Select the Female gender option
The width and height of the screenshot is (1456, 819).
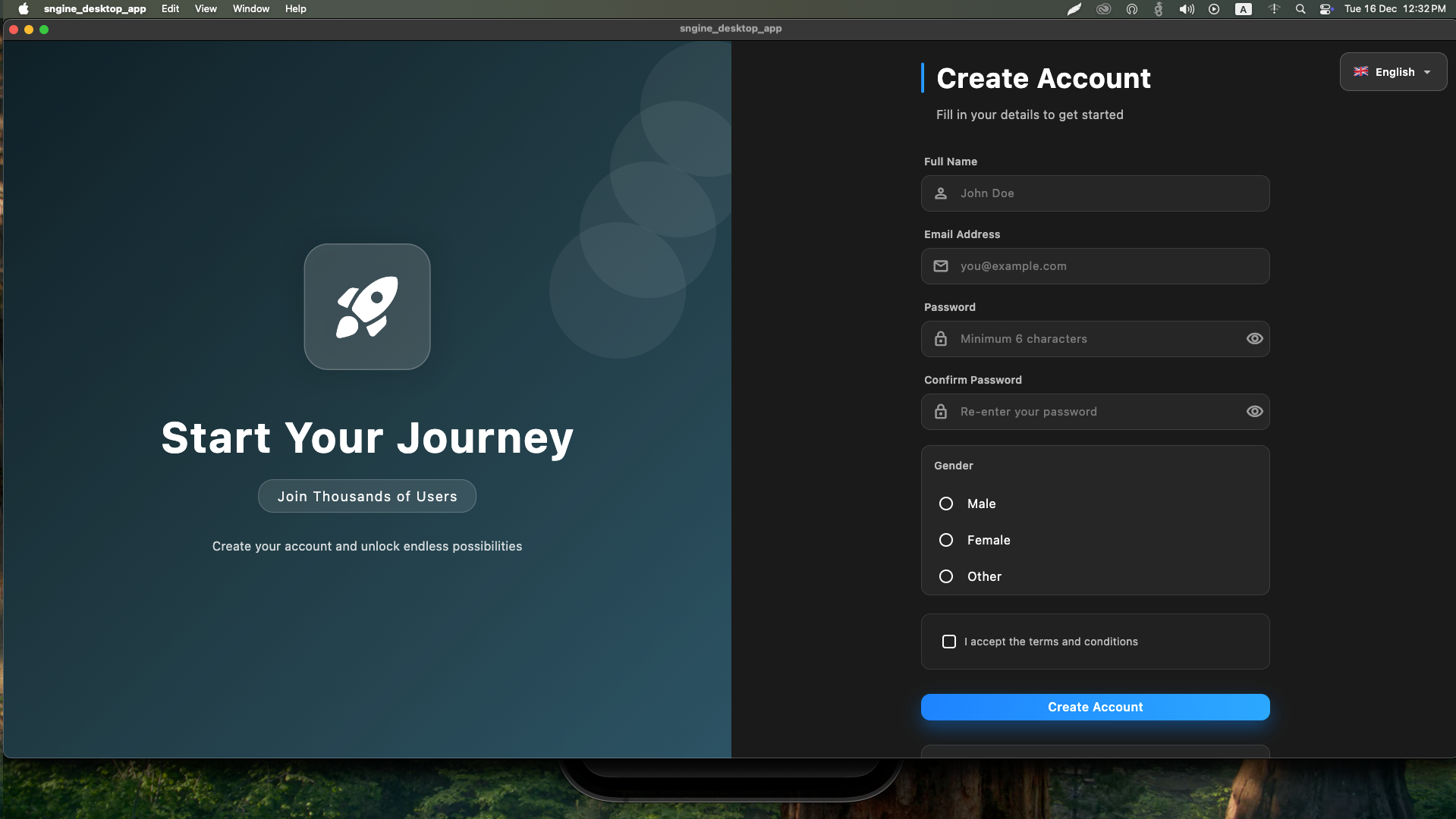pos(945,540)
